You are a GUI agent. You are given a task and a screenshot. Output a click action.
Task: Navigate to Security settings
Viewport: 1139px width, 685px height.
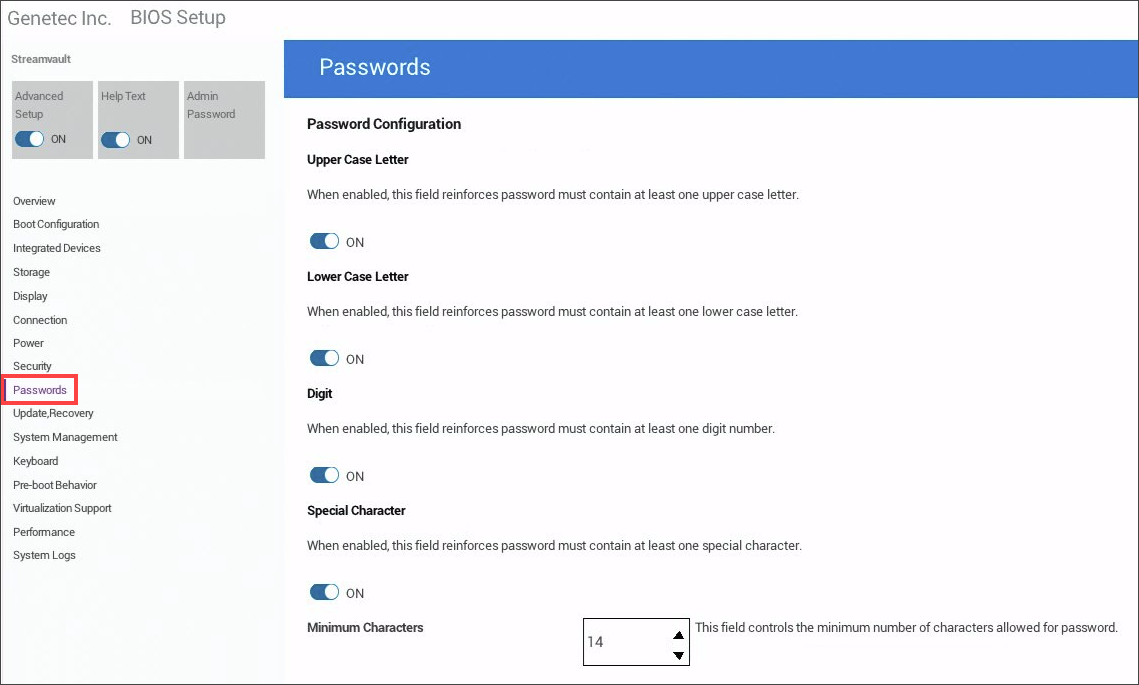(32, 366)
